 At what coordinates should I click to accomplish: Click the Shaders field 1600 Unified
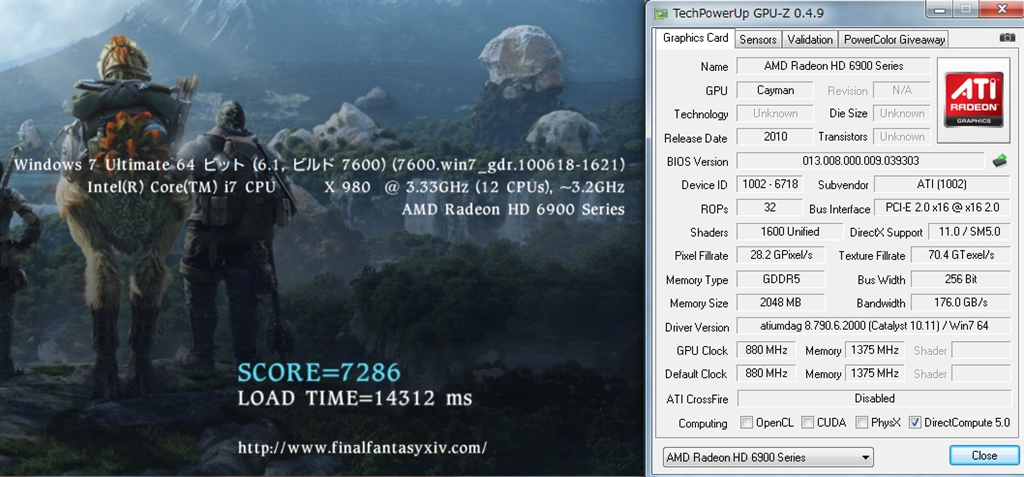tap(790, 231)
